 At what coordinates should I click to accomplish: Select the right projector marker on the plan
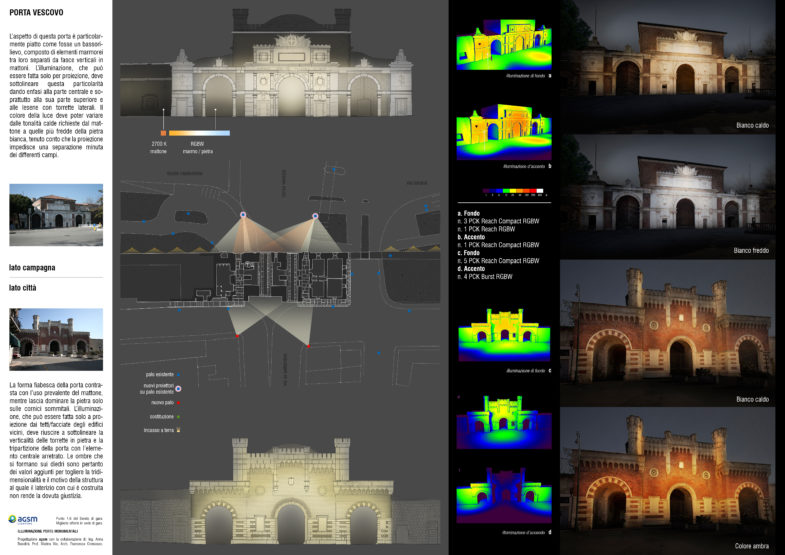(x=315, y=216)
